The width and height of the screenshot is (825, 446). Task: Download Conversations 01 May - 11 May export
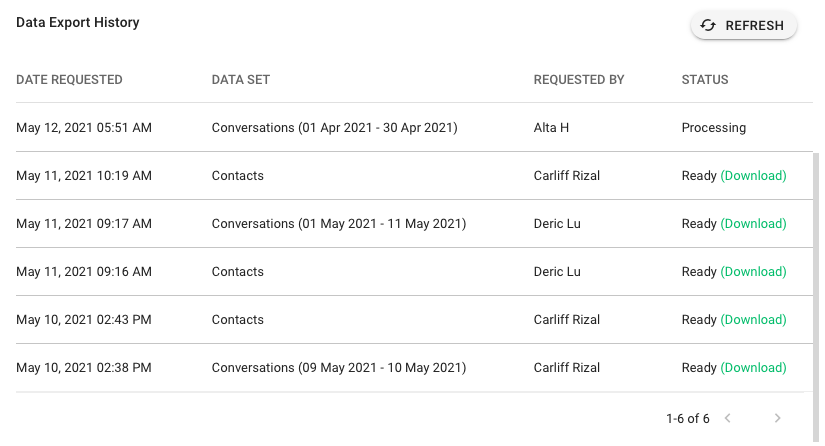coord(753,224)
